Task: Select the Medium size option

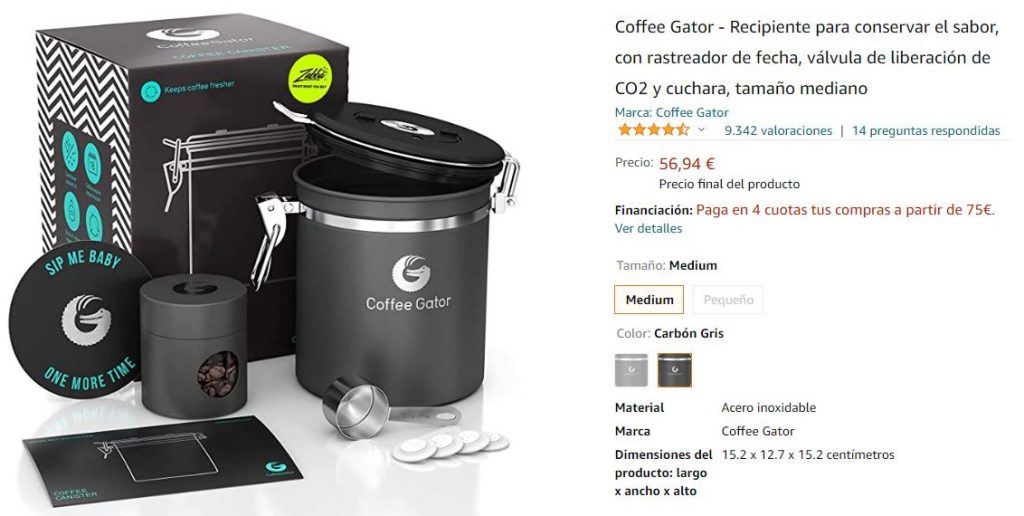Action: pos(649,300)
